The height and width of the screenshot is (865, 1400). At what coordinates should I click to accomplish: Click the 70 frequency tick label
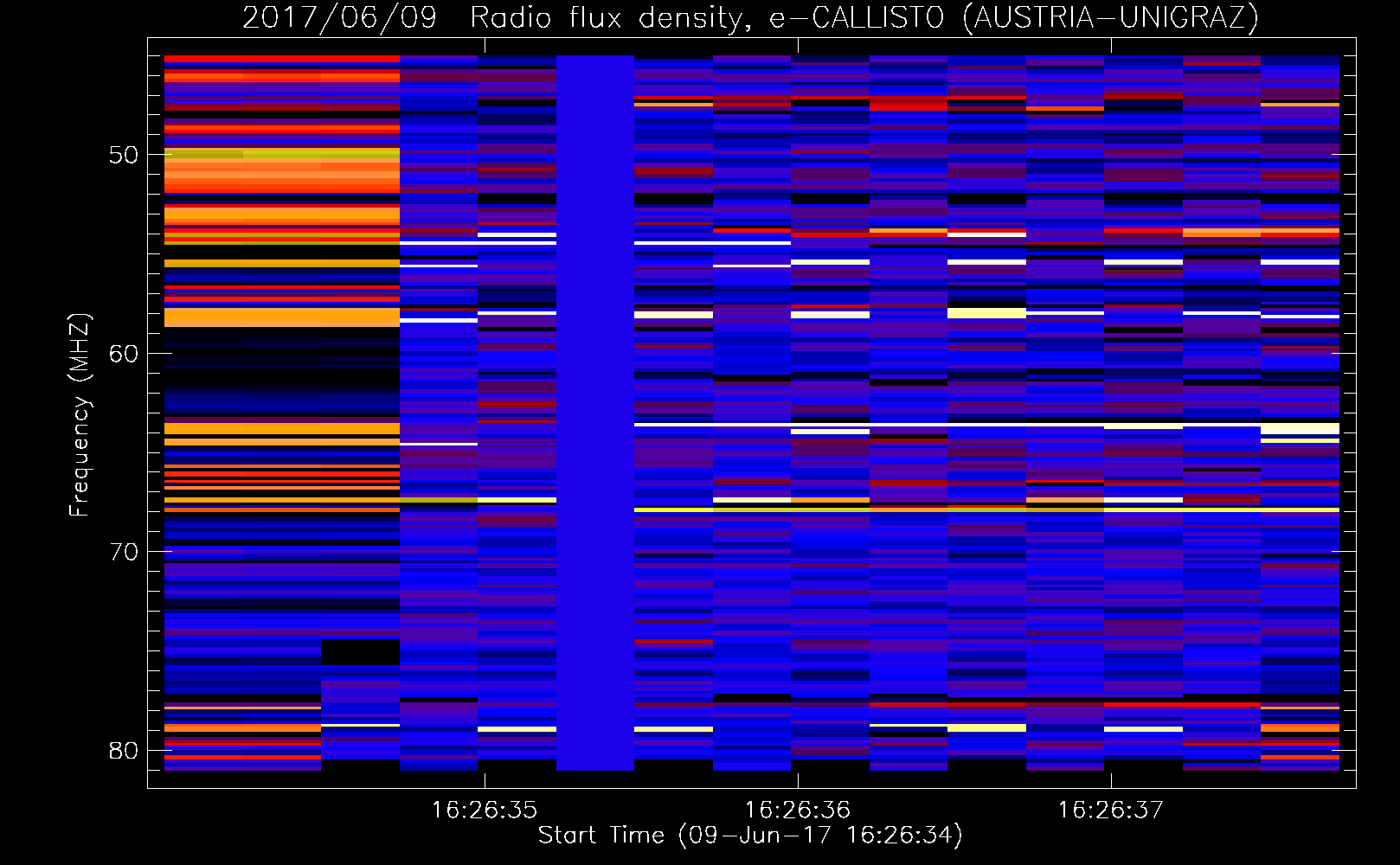(x=124, y=552)
